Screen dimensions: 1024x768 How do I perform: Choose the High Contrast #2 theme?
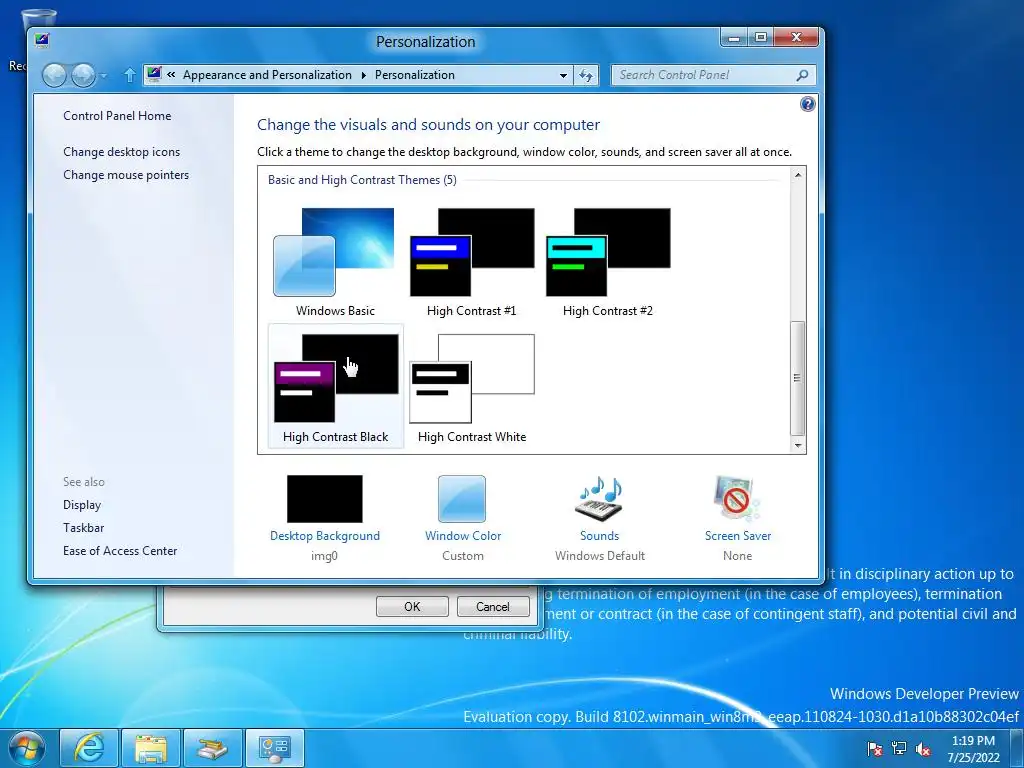coord(608,263)
